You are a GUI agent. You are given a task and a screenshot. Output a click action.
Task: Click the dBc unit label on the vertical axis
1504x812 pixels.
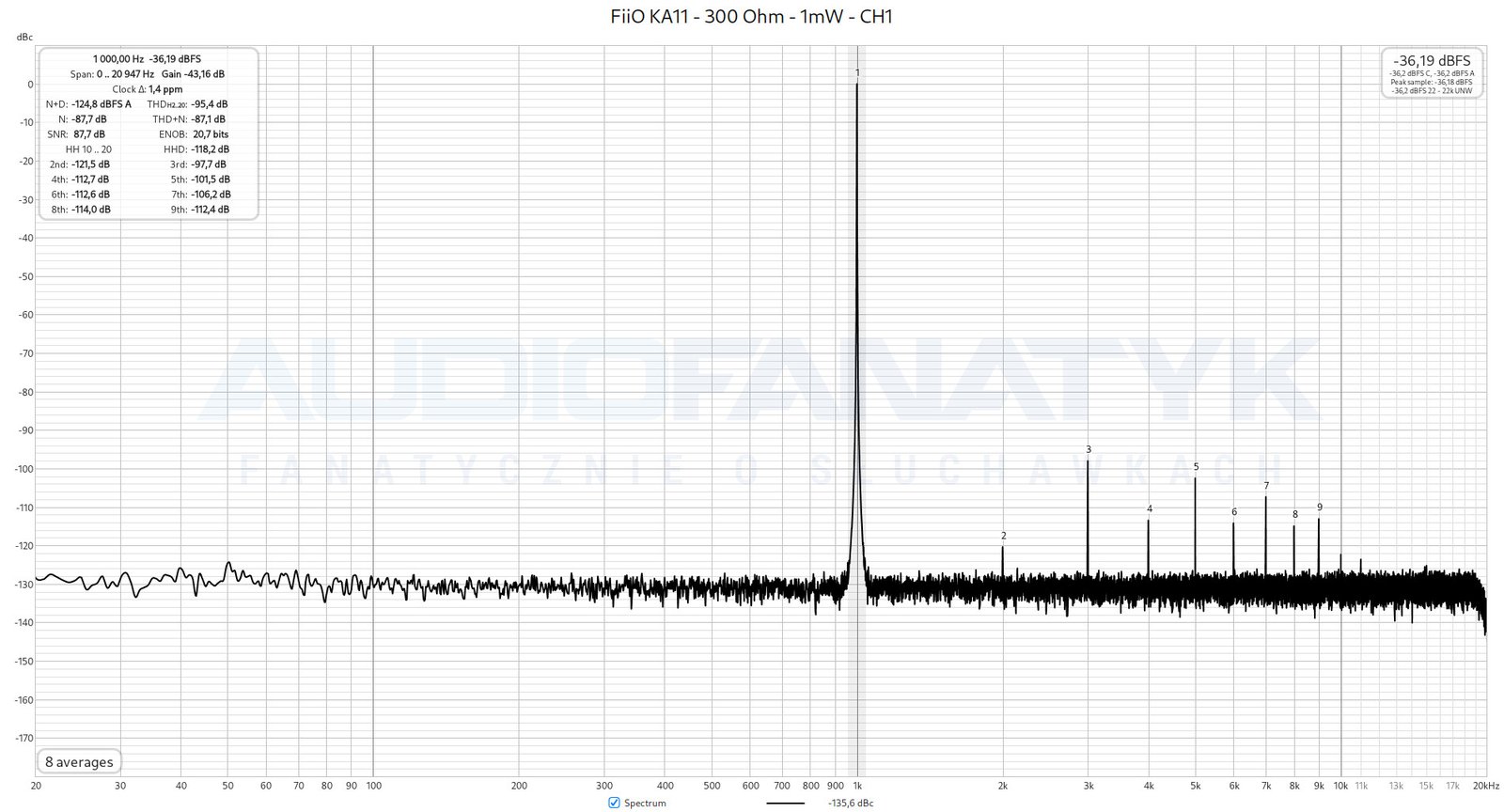tap(24, 37)
